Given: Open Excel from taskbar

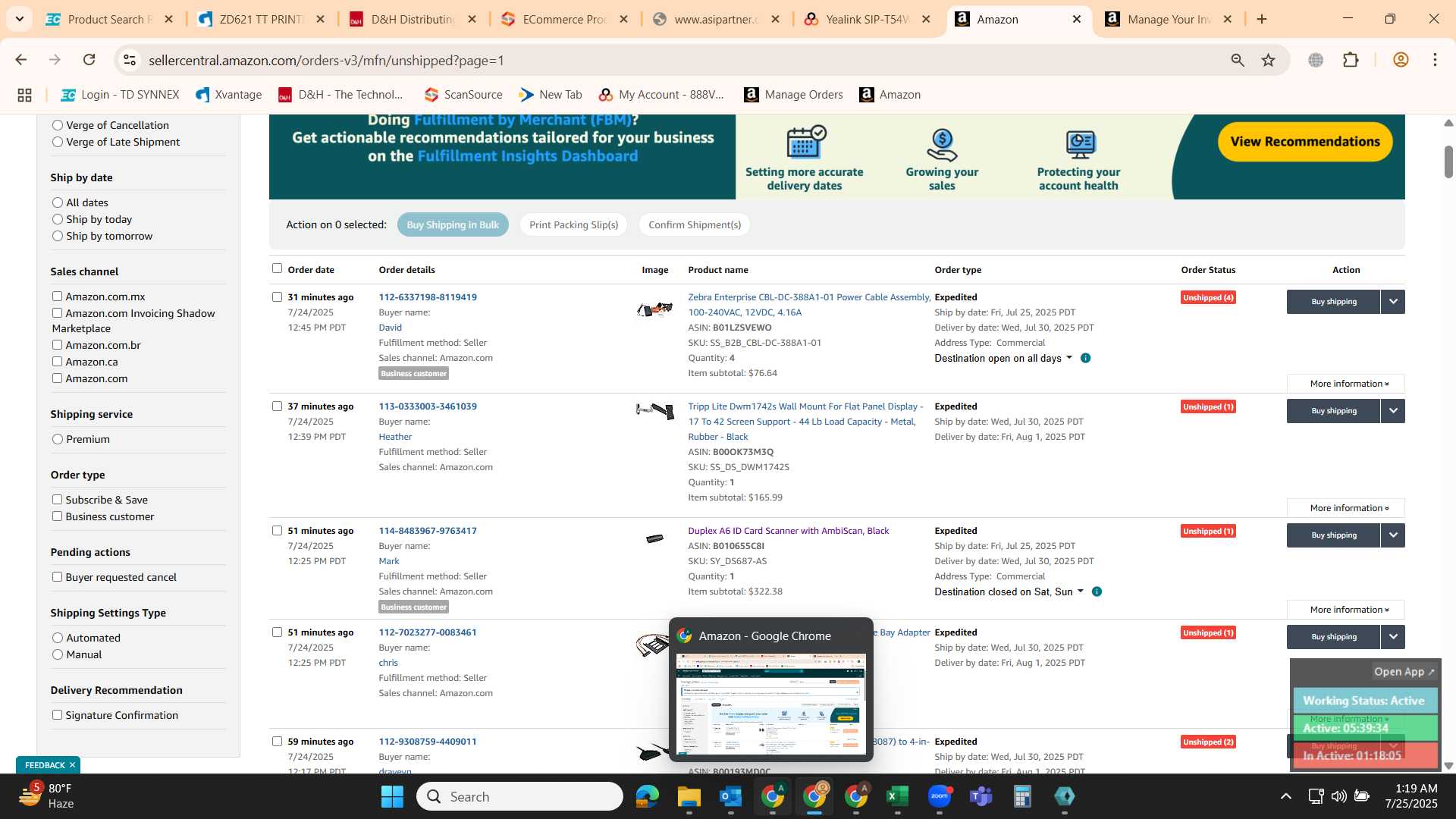Looking at the screenshot, I should (x=897, y=796).
